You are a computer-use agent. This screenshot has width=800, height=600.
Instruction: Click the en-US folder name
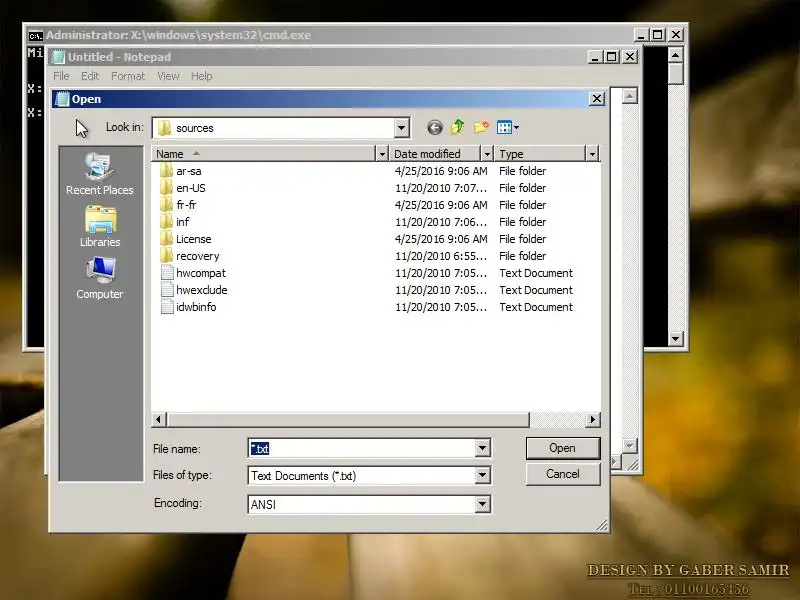(191, 188)
